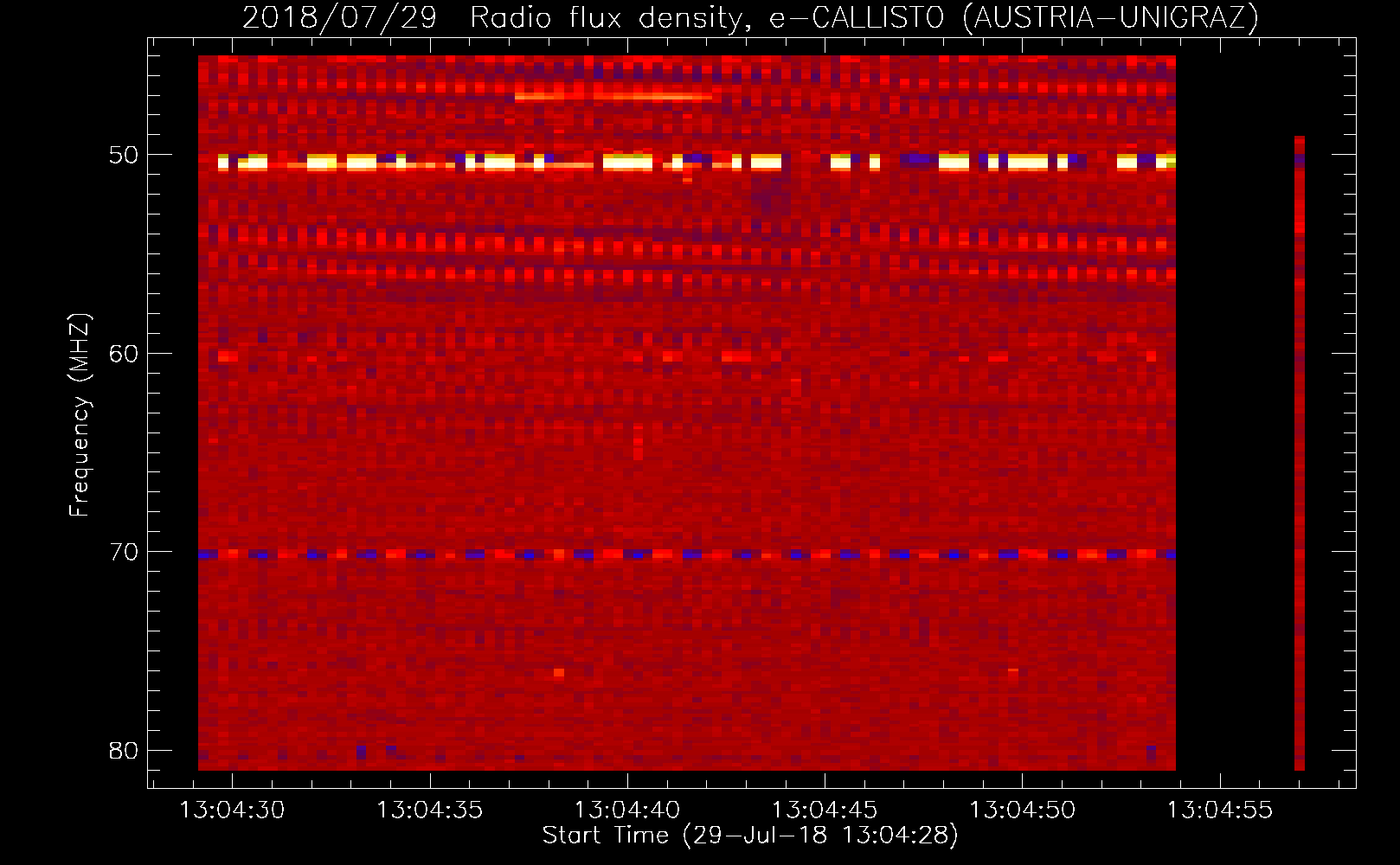The height and width of the screenshot is (865, 1400).
Task: Click the vertical color scale bar on the right
Action: 1299,453
